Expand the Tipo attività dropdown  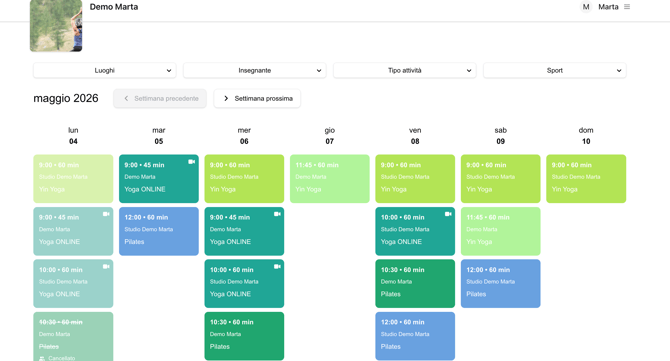[405, 70]
